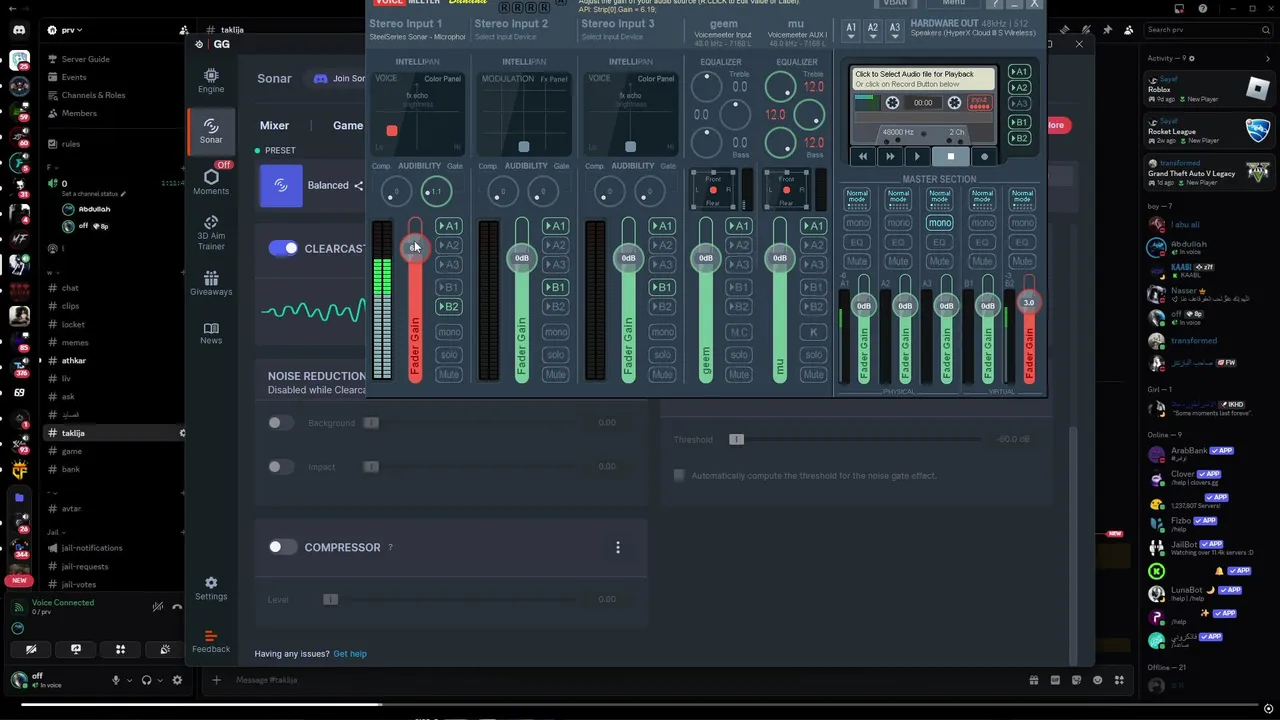Select Sonar in the GG sidebar
Viewport: 1280px width, 720px height.
[x=211, y=131]
